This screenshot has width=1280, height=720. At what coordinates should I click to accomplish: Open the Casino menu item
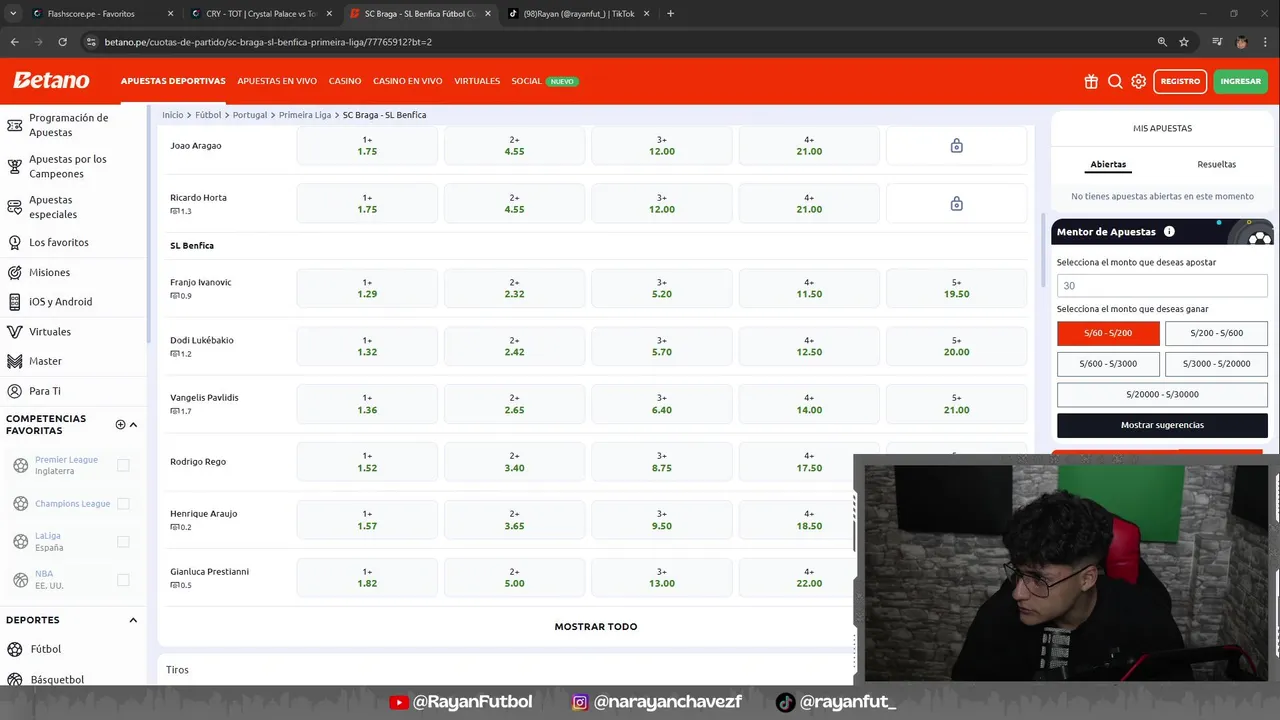[x=345, y=81]
